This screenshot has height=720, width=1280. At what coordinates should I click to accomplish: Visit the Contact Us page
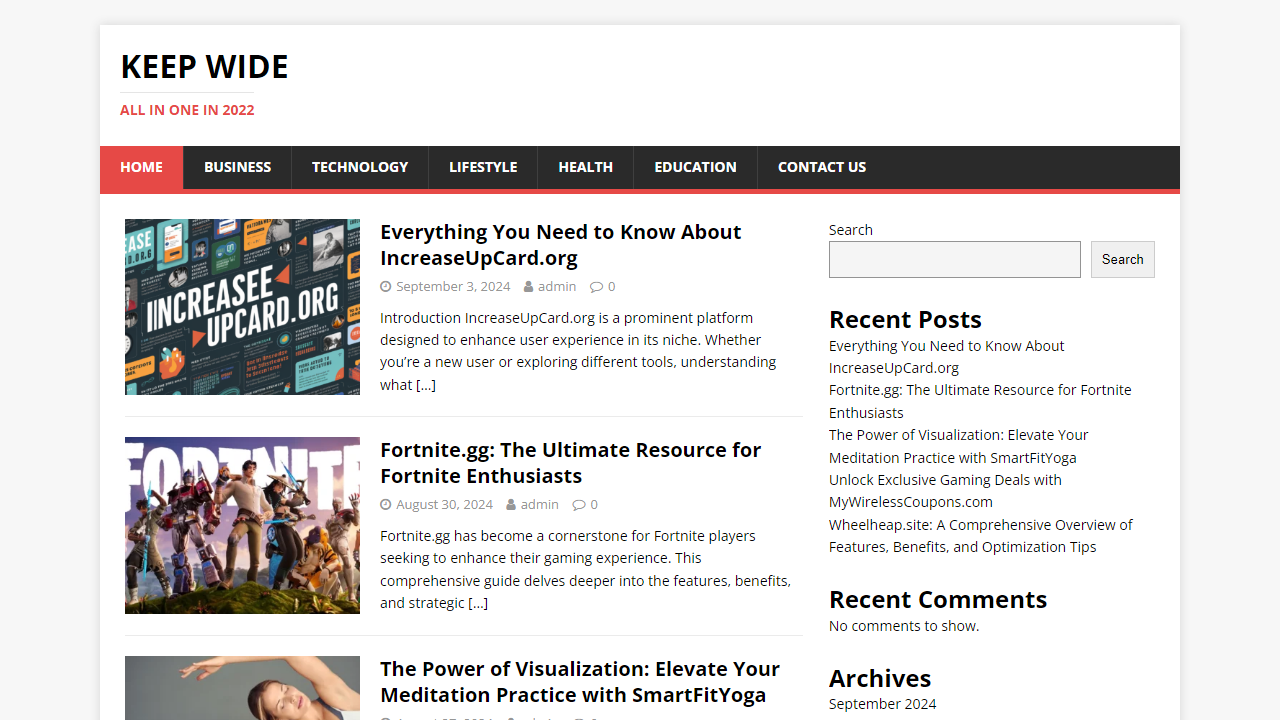pyautogui.click(x=821, y=167)
